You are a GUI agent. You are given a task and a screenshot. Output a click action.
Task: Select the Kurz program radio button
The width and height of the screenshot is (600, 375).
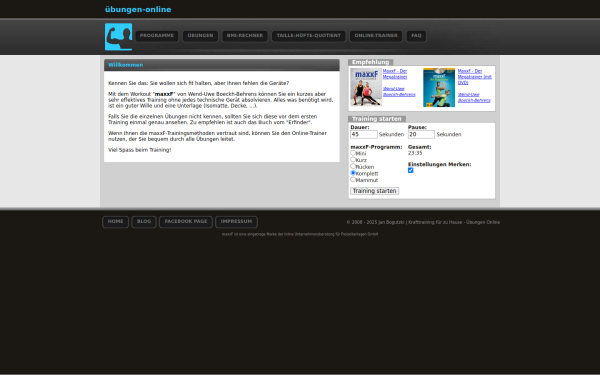tap(353, 160)
